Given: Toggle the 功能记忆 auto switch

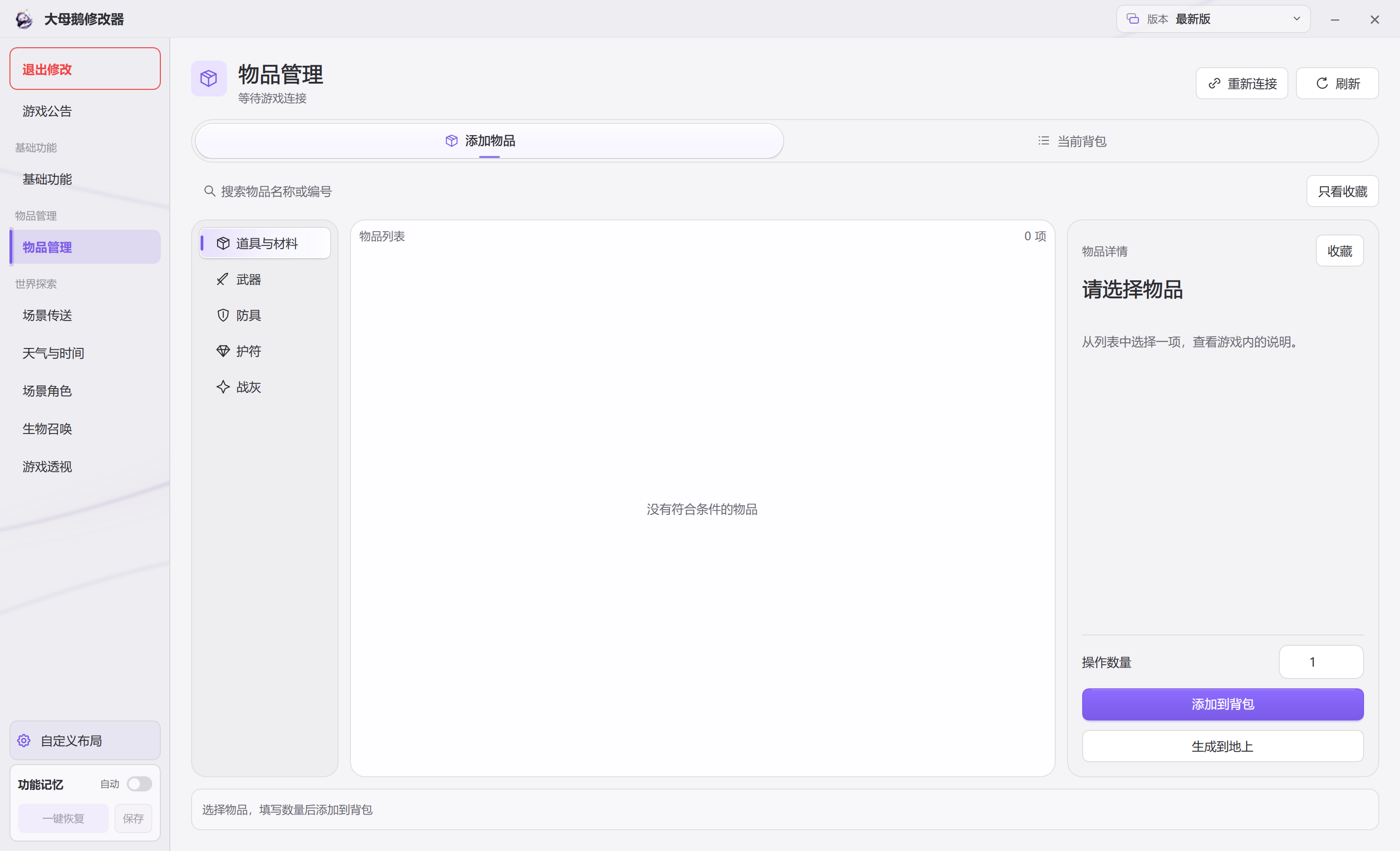Looking at the screenshot, I should [x=139, y=784].
